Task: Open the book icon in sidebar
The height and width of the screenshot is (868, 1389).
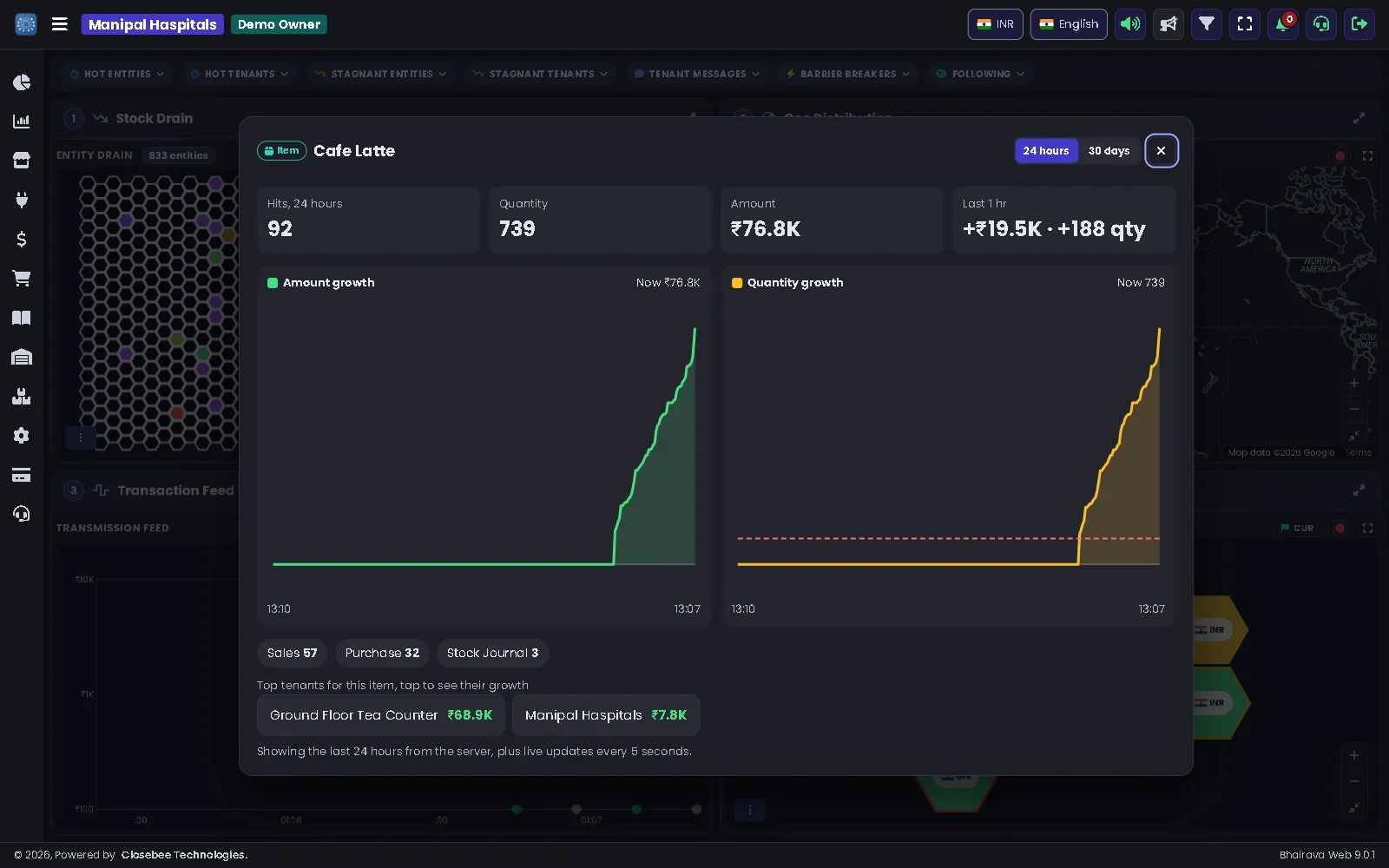Action: [22, 318]
